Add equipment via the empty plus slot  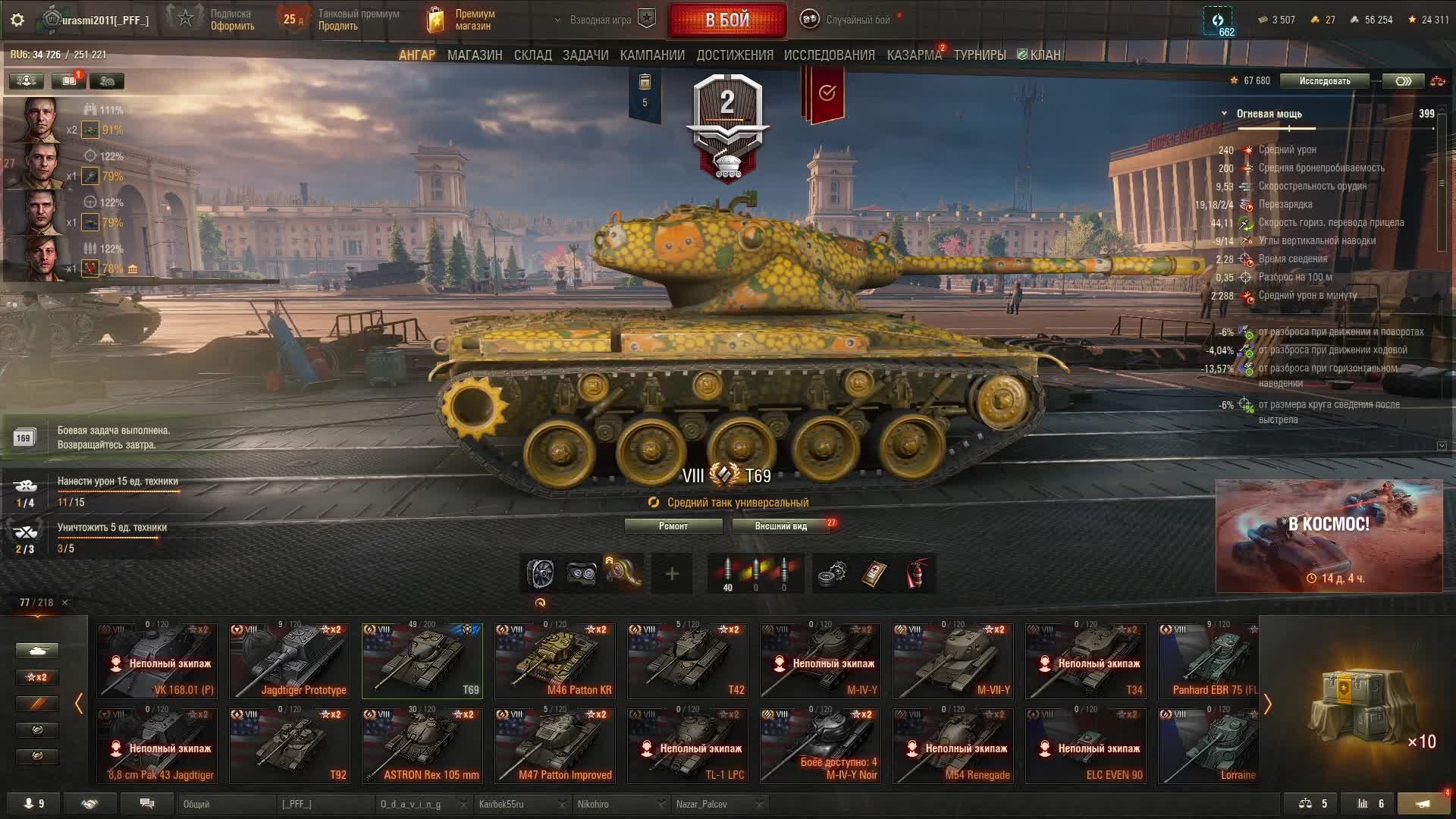[x=672, y=574]
